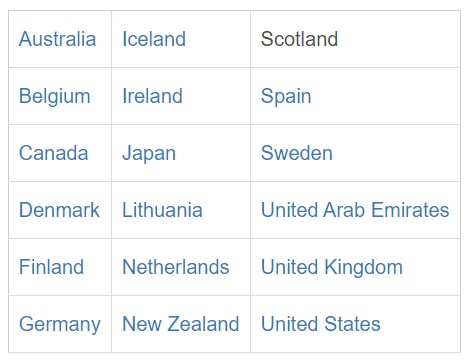Open the Australia link
Screen dimensions: 467x361
pos(57,39)
